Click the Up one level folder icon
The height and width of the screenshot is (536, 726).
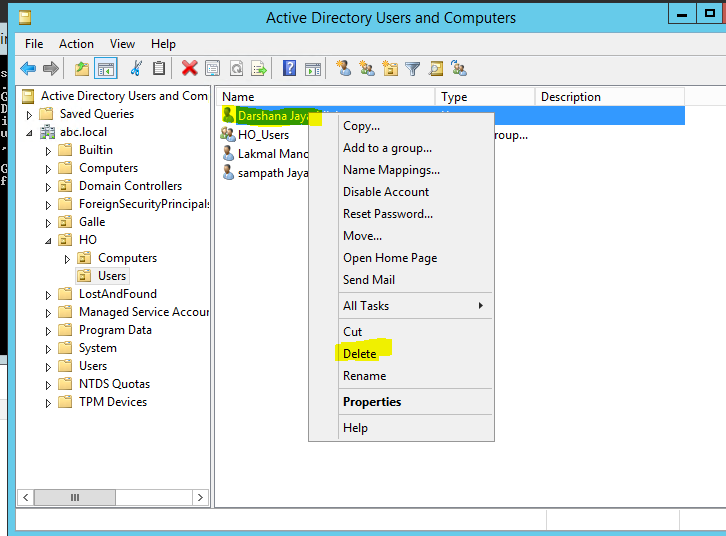[82, 69]
